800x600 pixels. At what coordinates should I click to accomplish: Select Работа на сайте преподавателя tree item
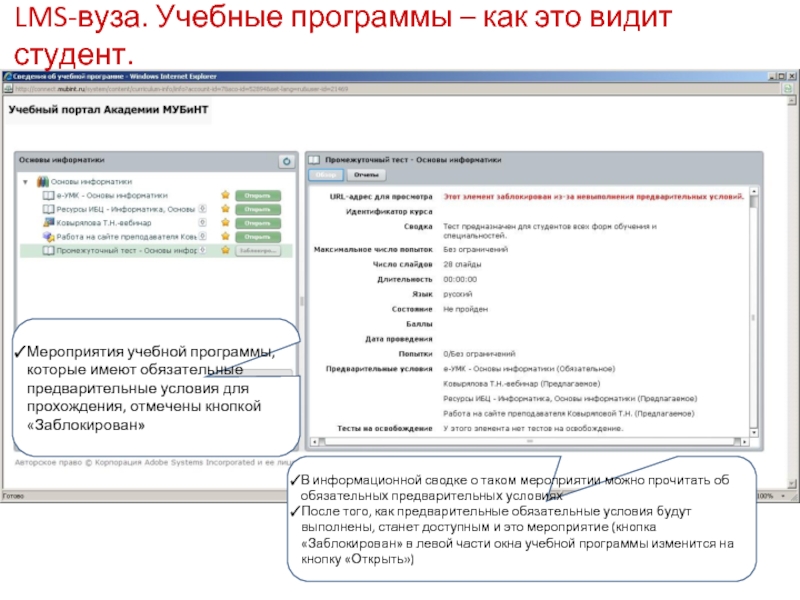pos(127,237)
